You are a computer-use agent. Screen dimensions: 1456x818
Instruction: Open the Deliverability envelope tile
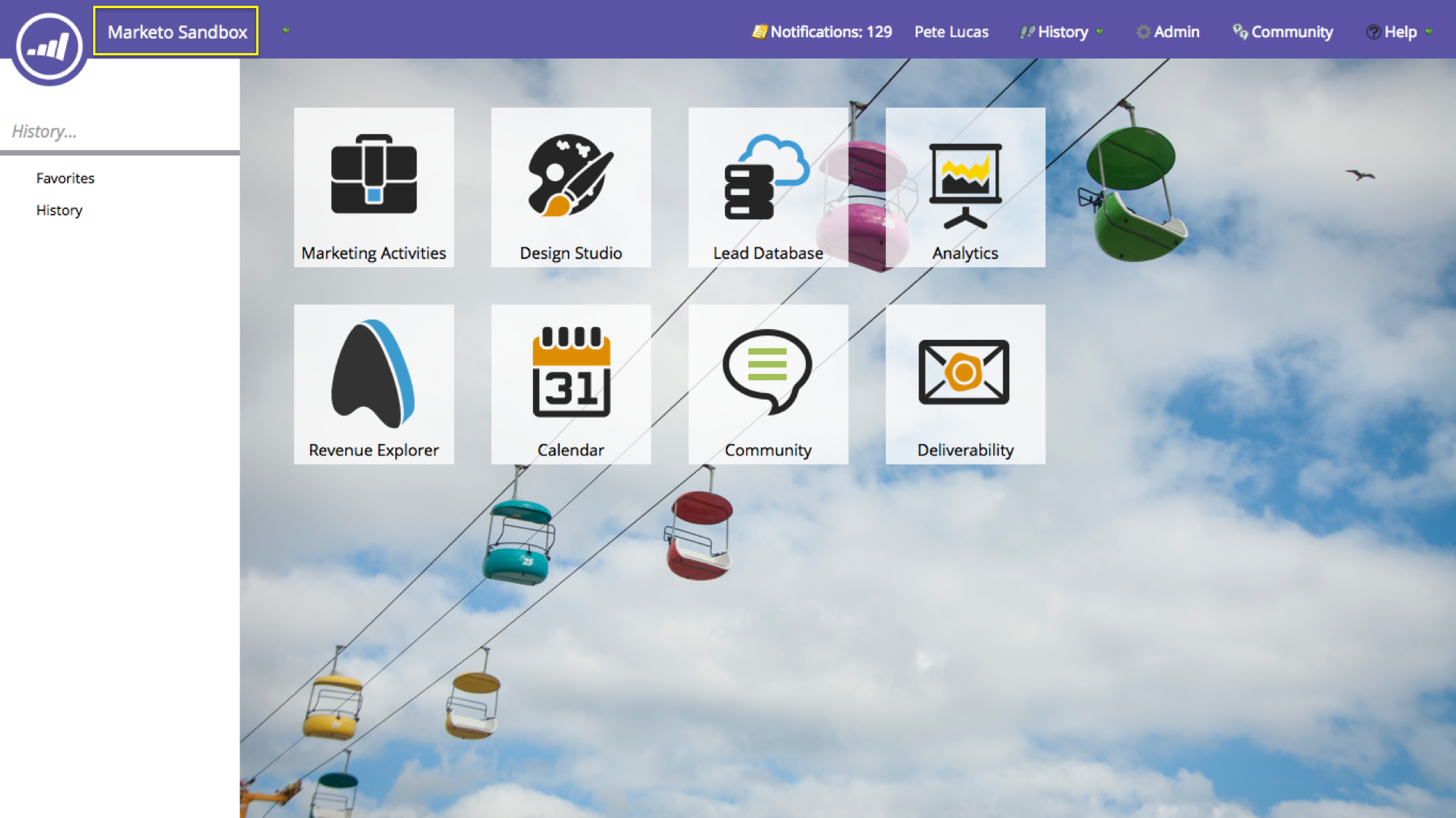(x=965, y=384)
